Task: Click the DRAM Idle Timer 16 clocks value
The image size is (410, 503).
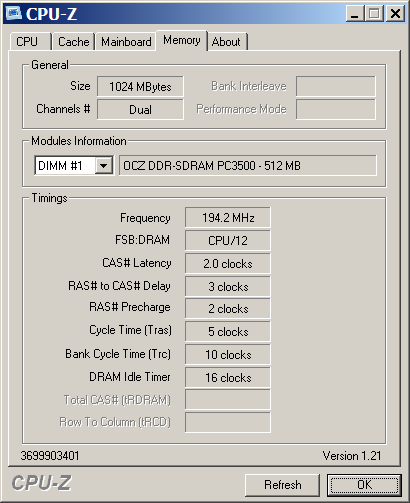Action: tap(228, 378)
